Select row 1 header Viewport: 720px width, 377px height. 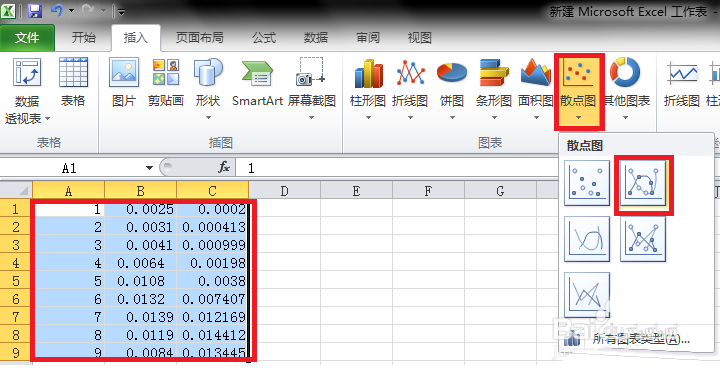[16, 209]
